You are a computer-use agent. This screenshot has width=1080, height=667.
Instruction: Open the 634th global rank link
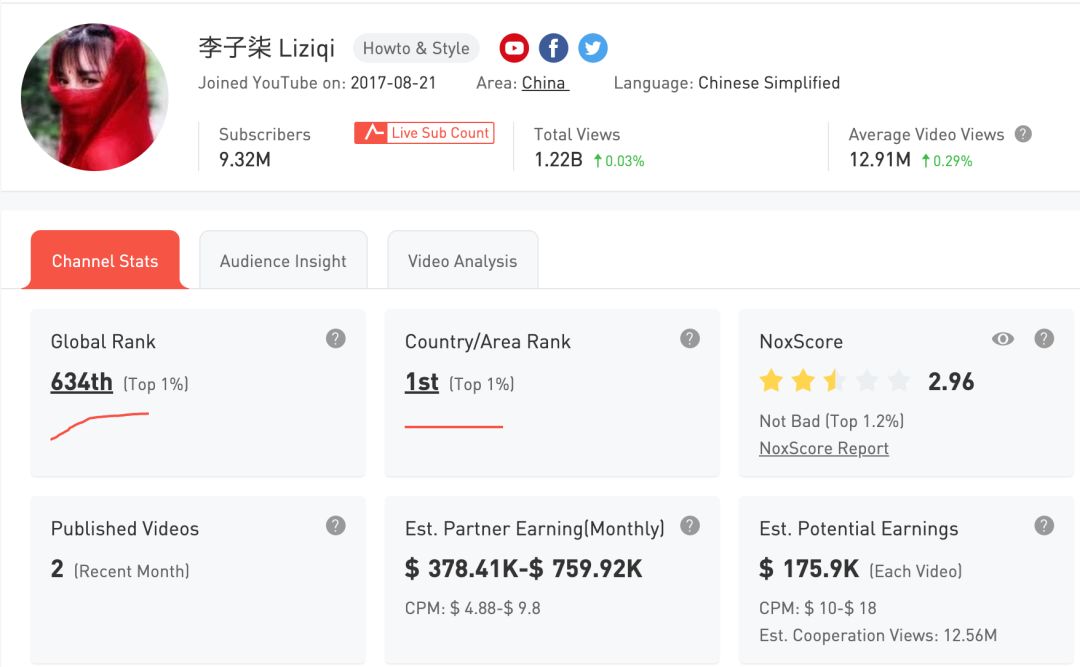pyautogui.click(x=82, y=382)
